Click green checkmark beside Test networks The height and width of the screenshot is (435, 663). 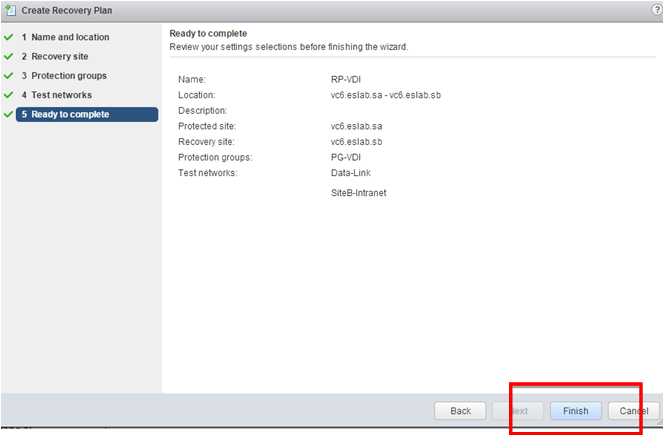coord(8,95)
